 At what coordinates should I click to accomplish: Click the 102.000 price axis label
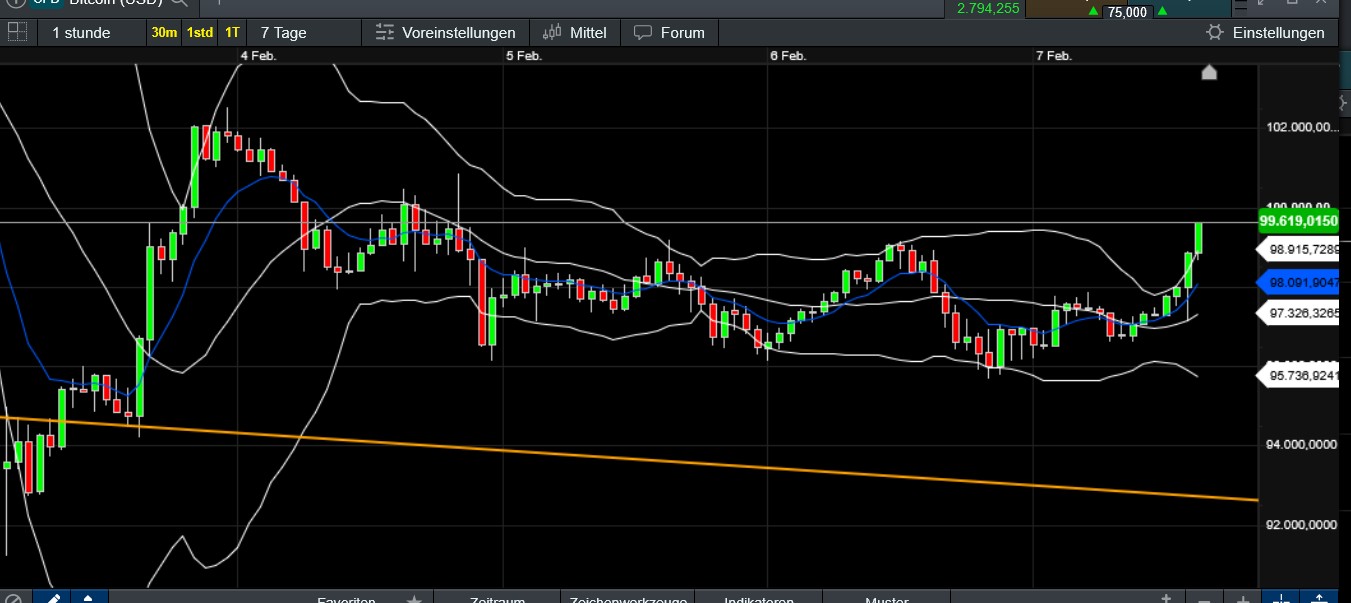1302,127
